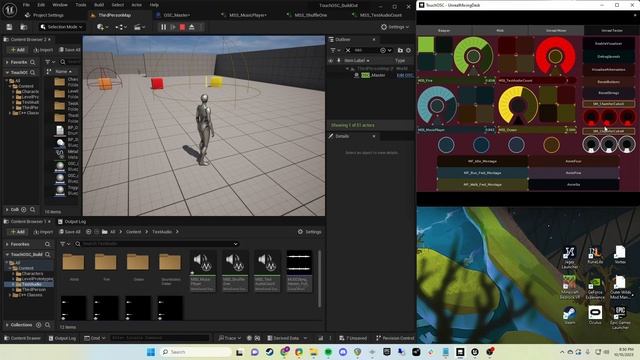
Task: Click Save All in Content Browser 1
Action: (69, 232)
